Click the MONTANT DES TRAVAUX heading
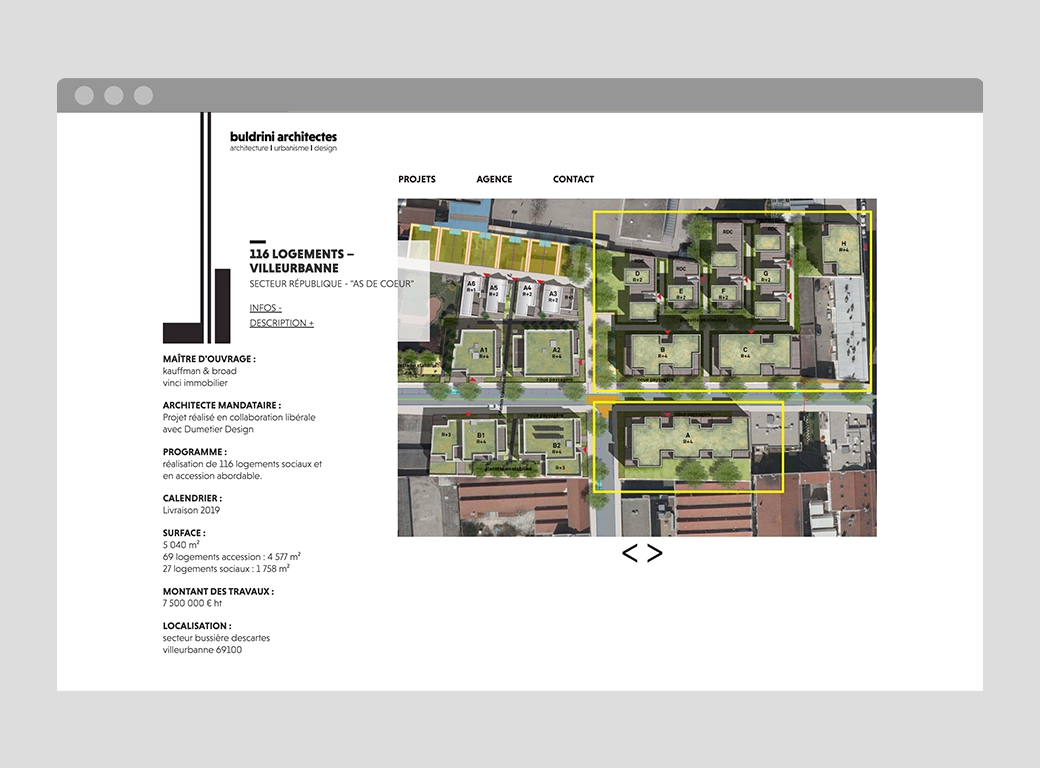Screen dimensions: 1040x768 click(218, 591)
